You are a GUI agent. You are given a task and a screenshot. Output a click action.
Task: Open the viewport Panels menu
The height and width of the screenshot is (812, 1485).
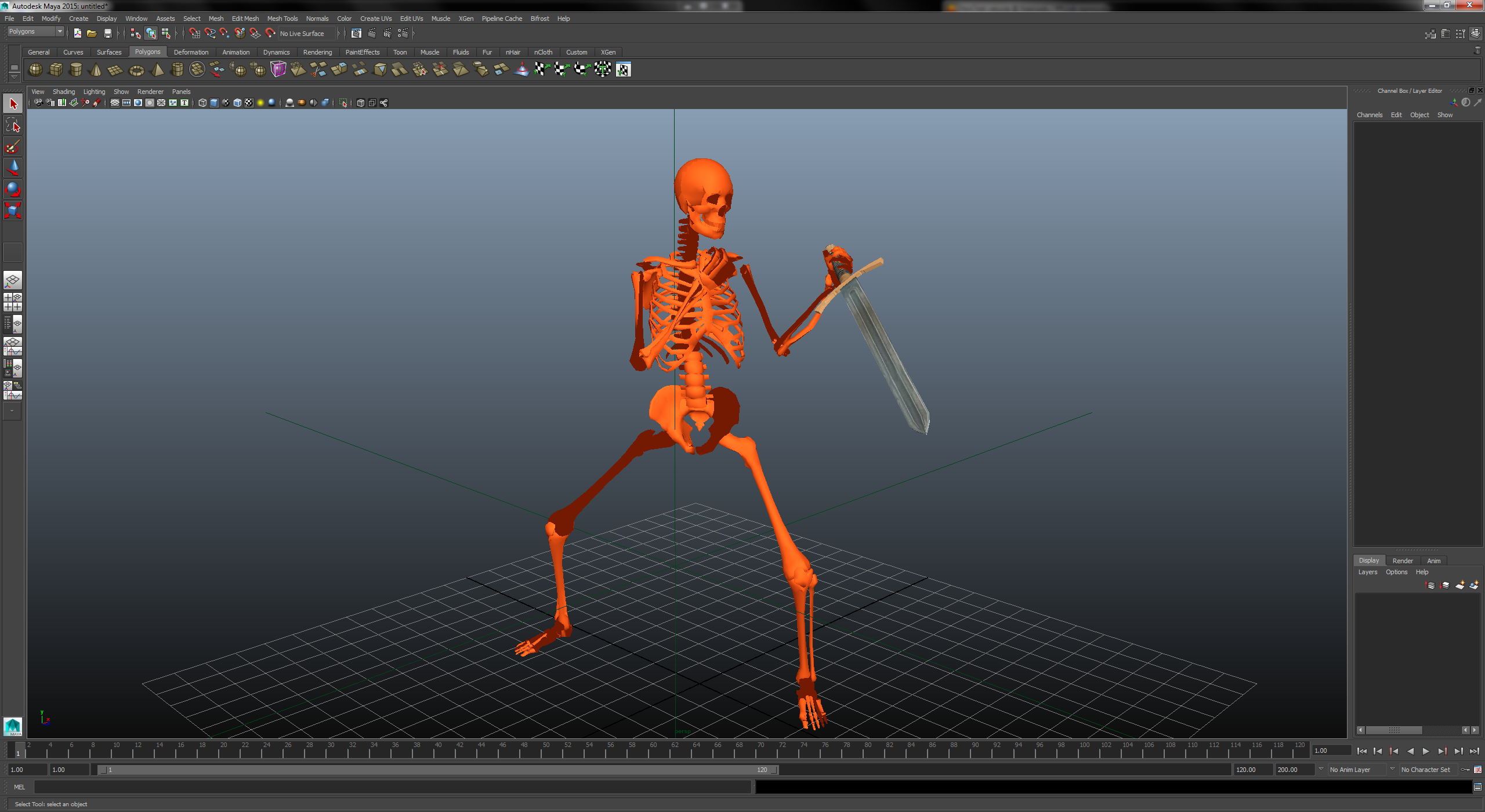point(181,92)
